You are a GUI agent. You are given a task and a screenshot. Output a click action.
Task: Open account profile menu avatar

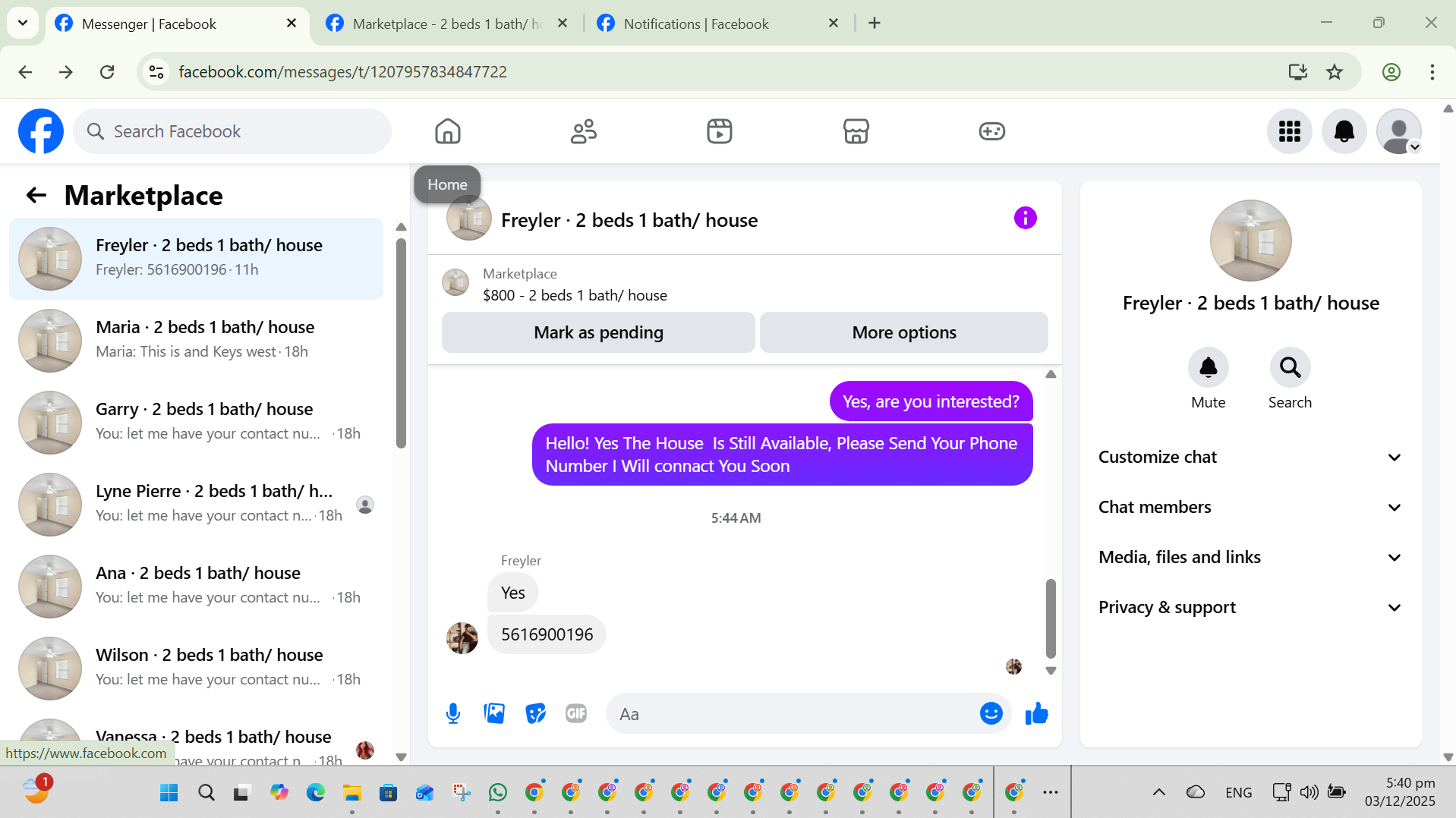point(1399,131)
